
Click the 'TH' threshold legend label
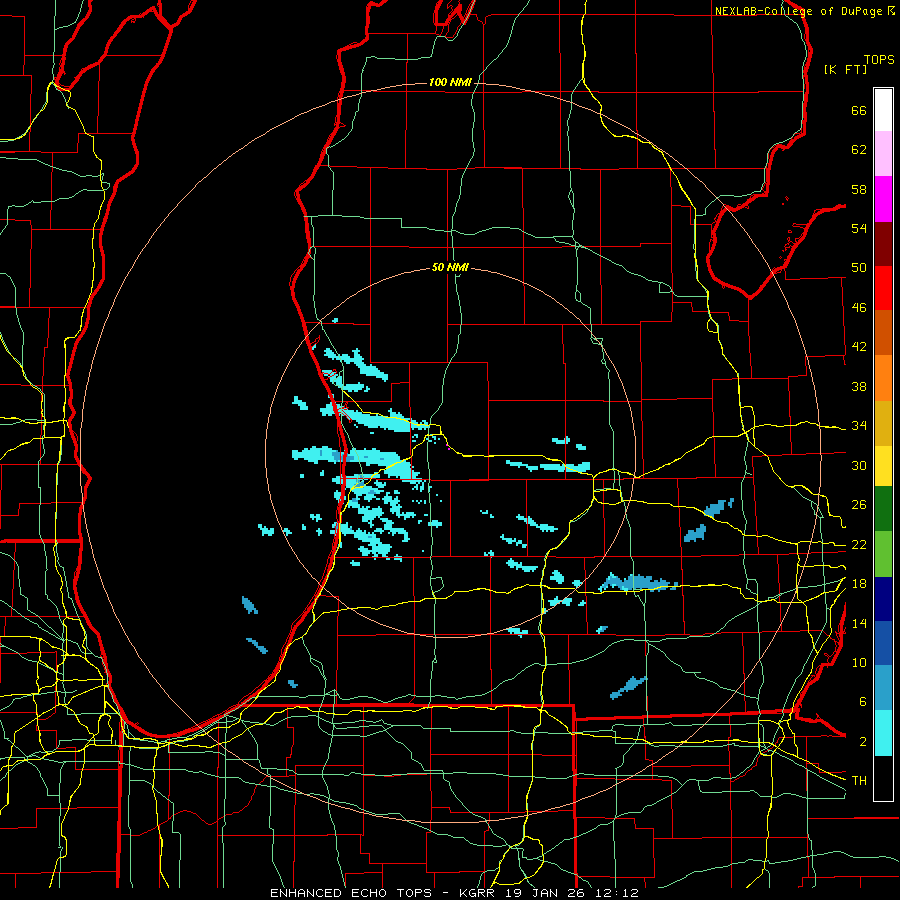click(859, 781)
